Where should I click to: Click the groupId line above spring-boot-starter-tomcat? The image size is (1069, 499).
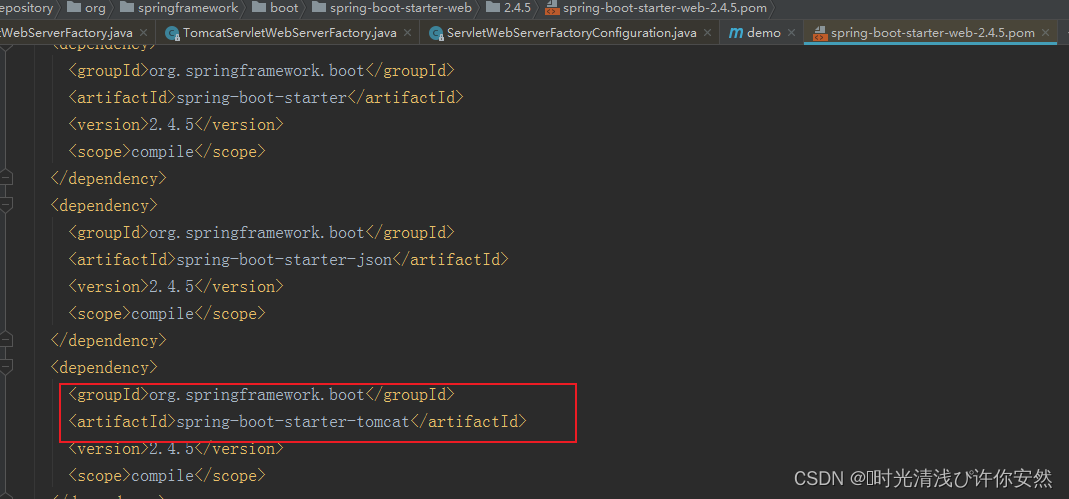260,395
